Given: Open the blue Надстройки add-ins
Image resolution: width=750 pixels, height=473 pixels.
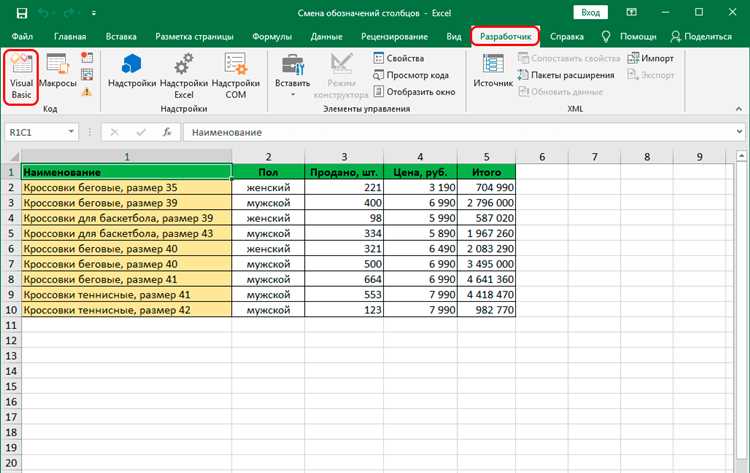Looking at the screenshot, I should [132, 71].
